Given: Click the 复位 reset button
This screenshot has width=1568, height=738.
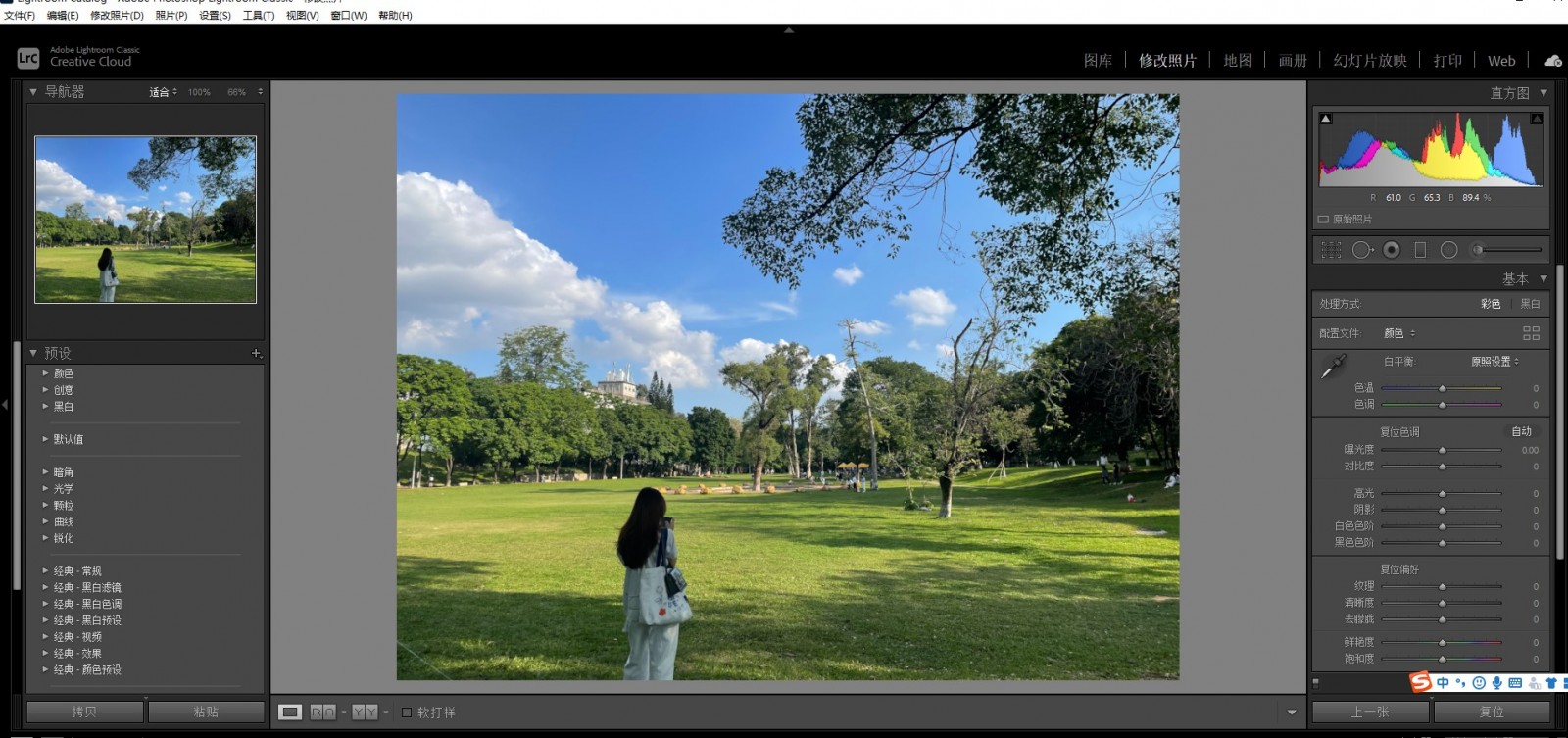Looking at the screenshot, I should coord(1492,712).
